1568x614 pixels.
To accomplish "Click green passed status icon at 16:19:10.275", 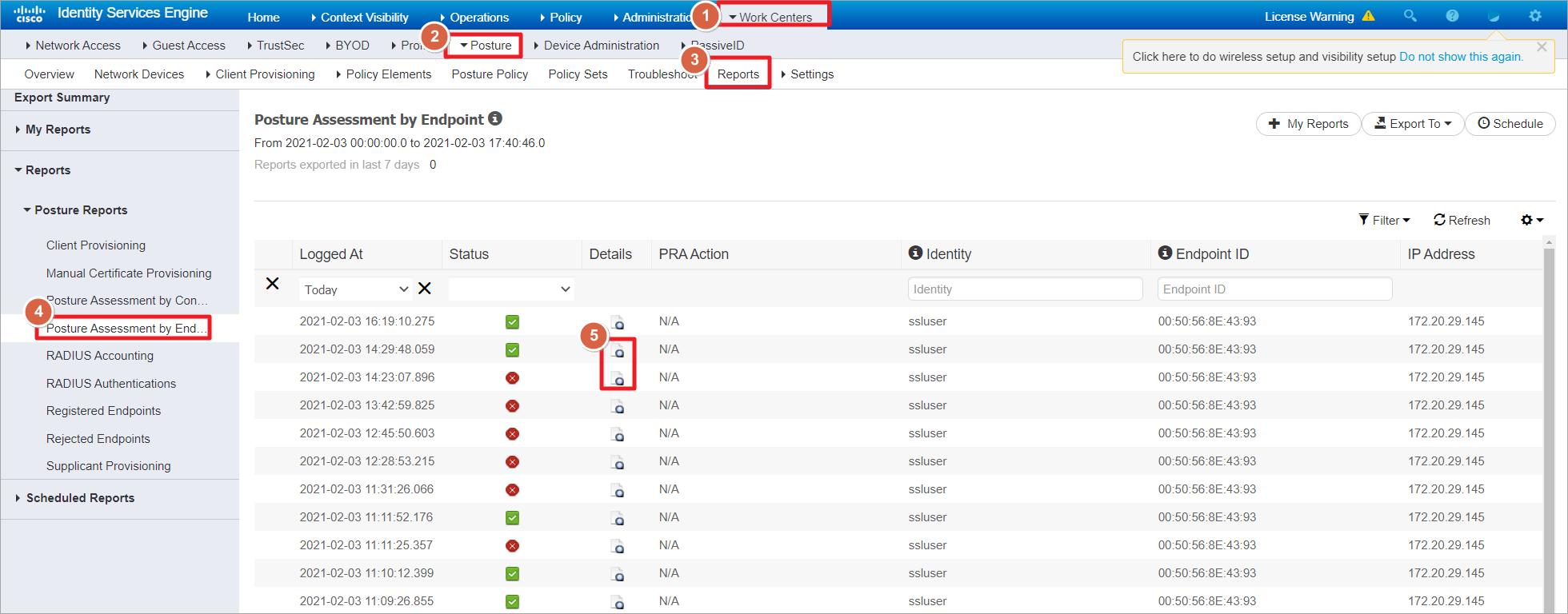I will (x=513, y=322).
